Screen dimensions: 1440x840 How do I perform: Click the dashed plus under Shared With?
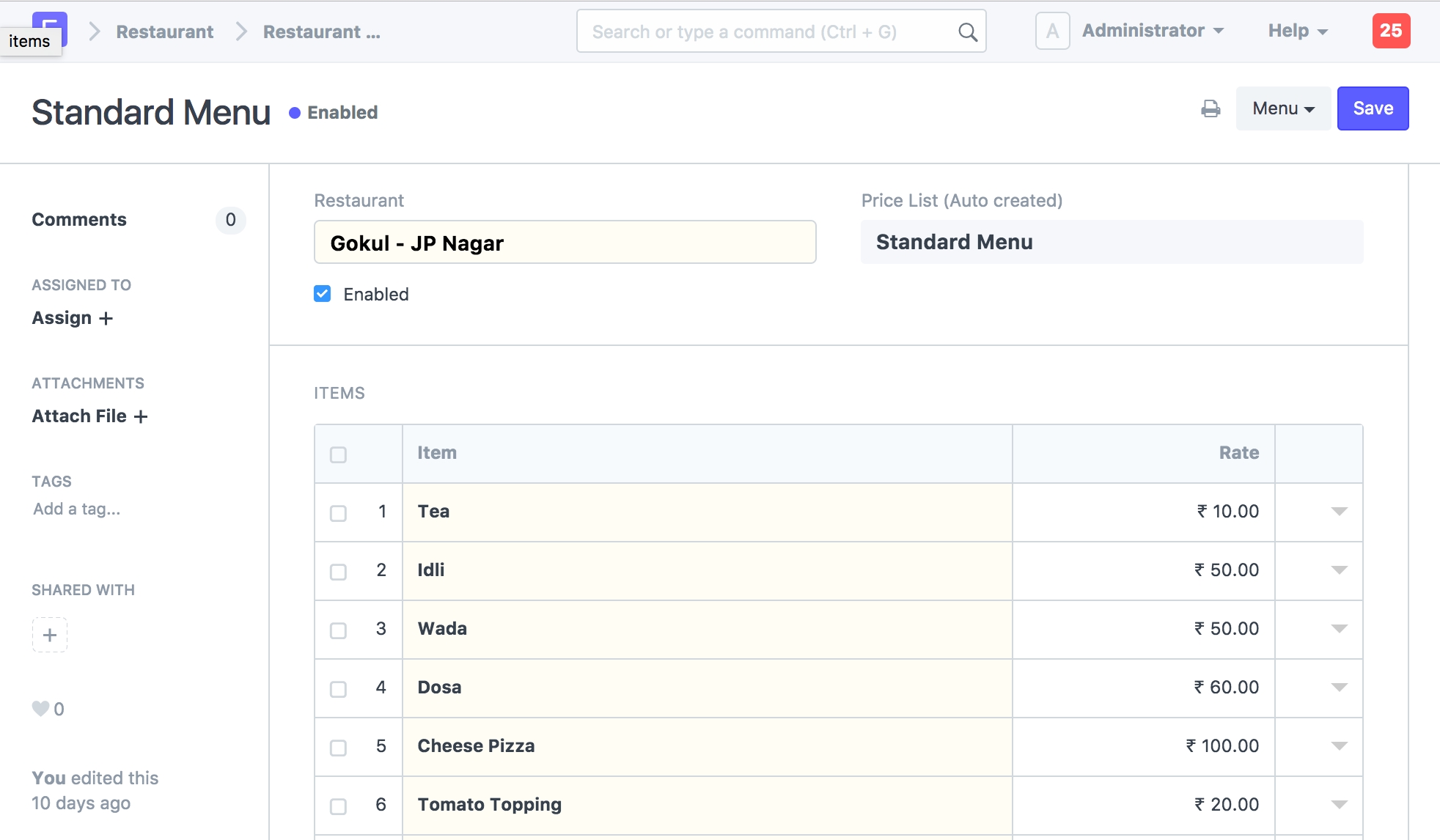tap(50, 635)
